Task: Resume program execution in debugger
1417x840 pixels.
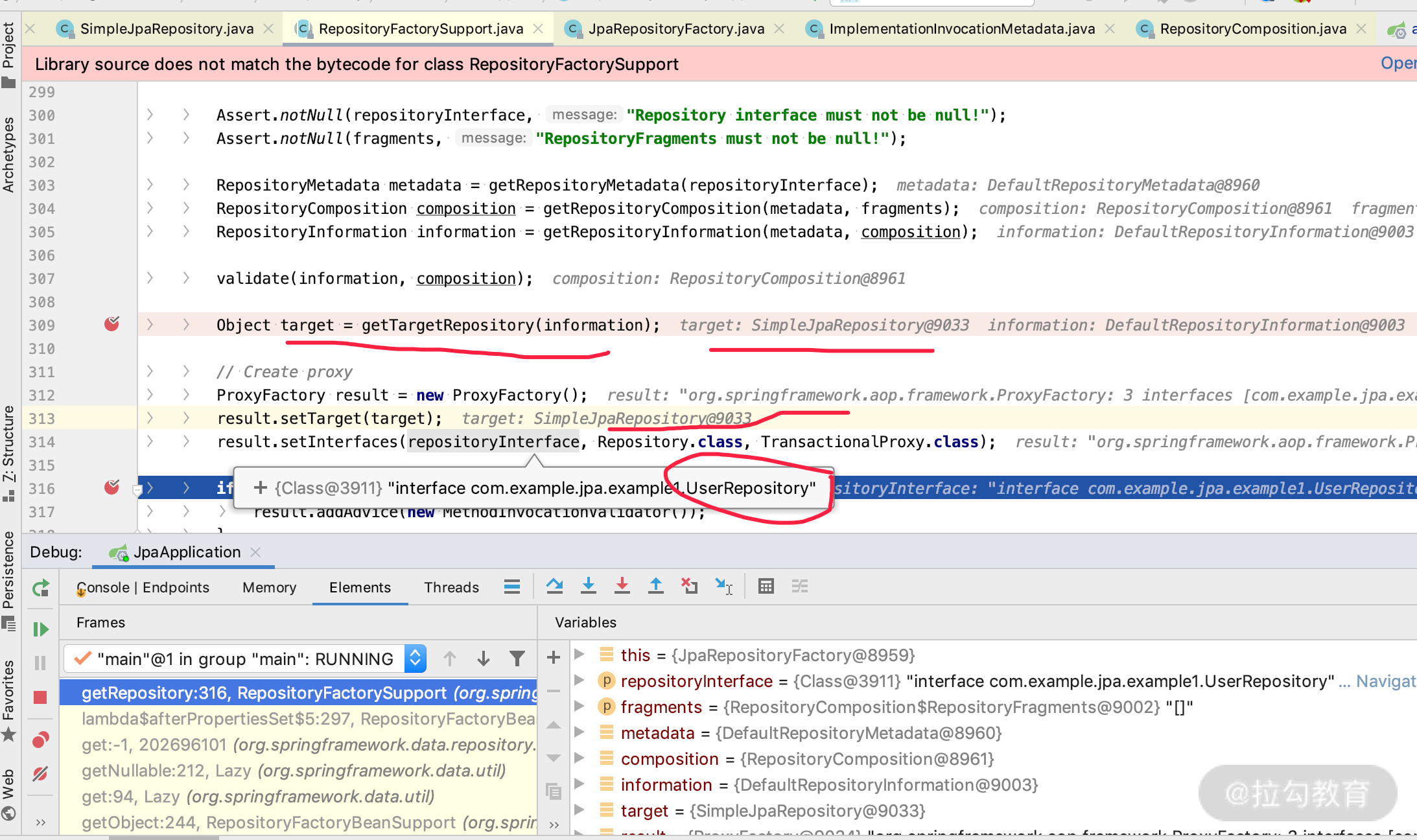Action: click(x=40, y=629)
